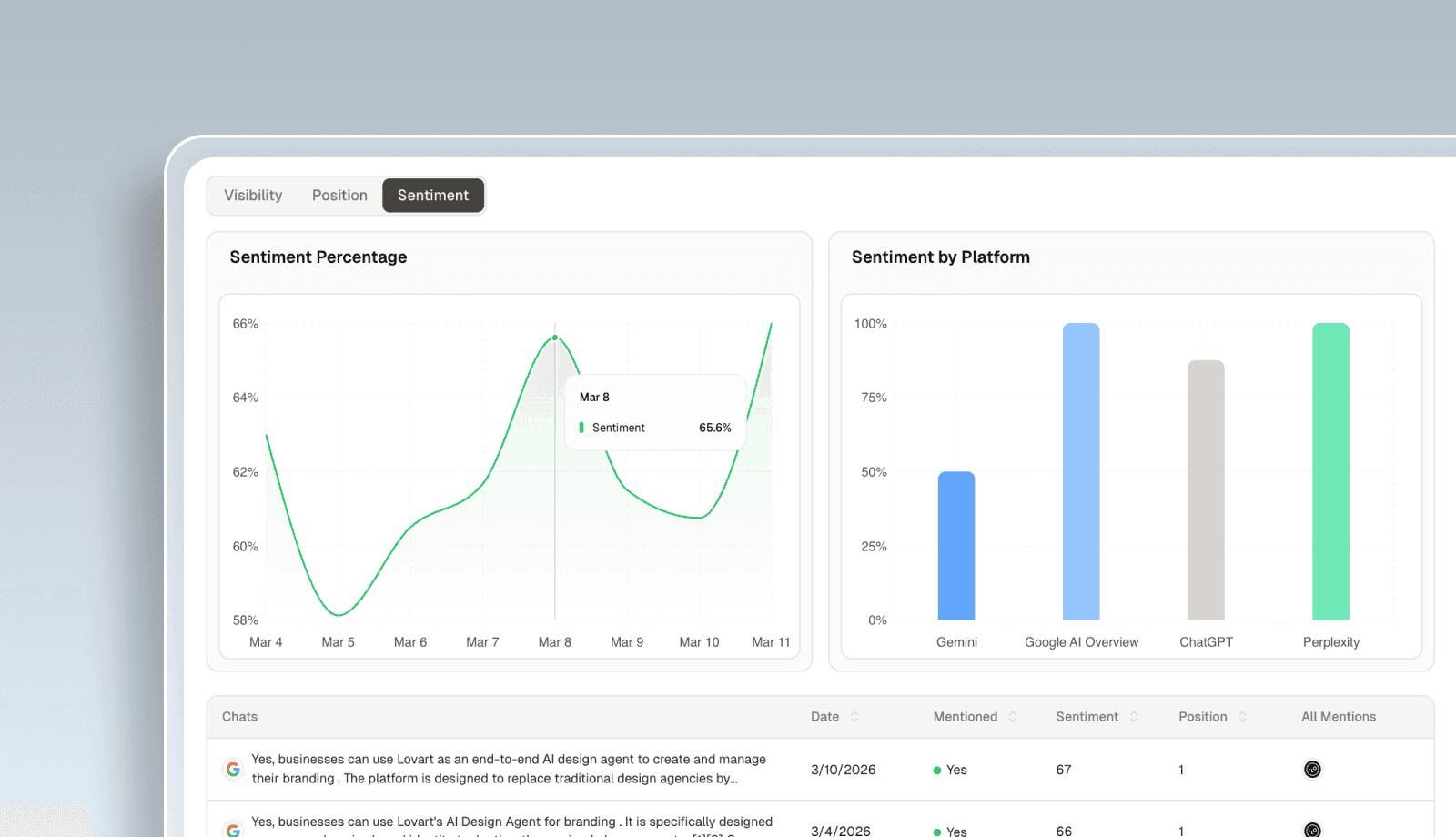
Task: Click the Date column header
Action: pyautogui.click(x=824, y=717)
